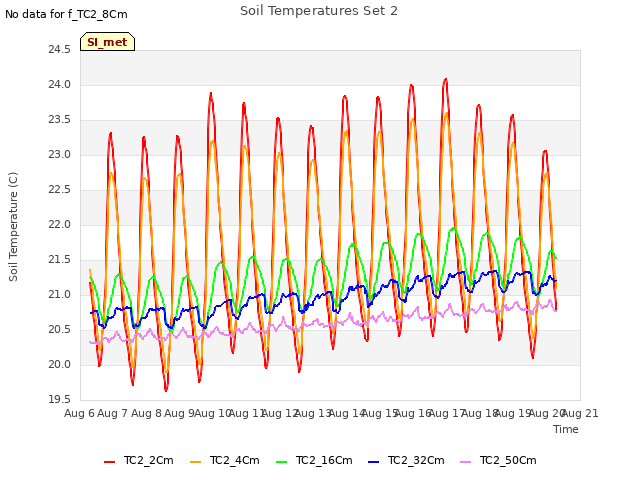Click the 22.0 y-axis tick label

tap(60, 224)
